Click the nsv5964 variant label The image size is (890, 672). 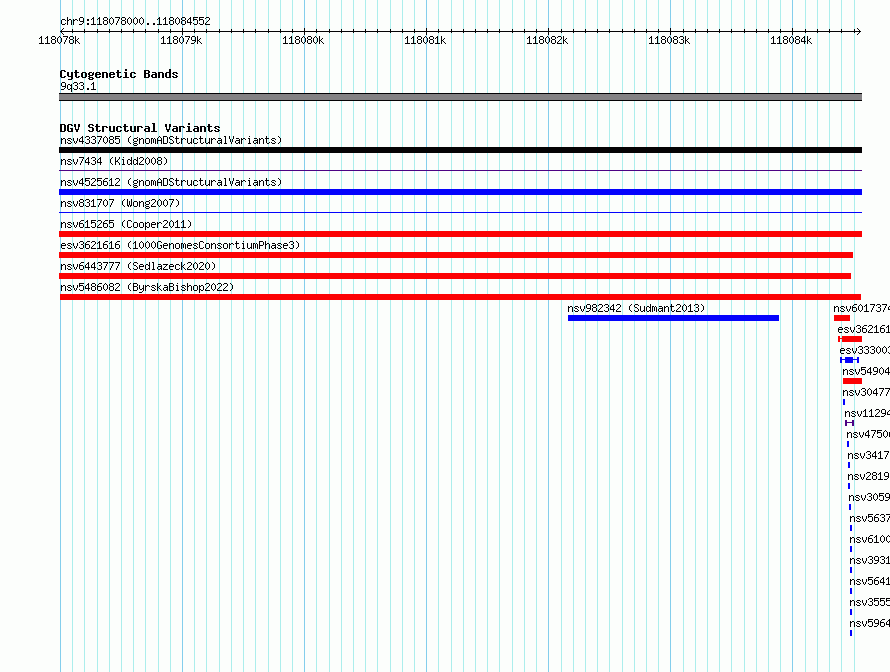click(870, 623)
